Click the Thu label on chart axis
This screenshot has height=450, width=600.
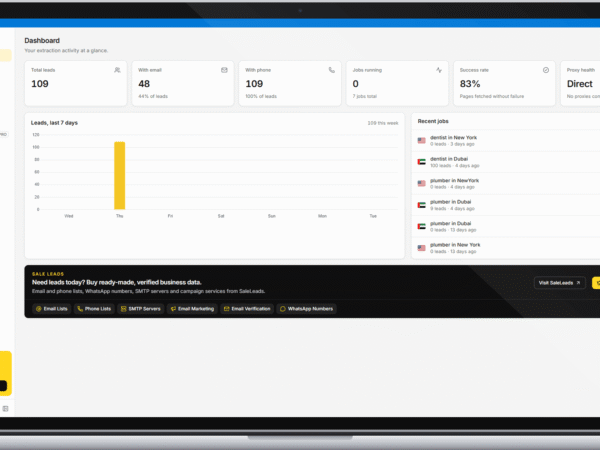(x=119, y=216)
